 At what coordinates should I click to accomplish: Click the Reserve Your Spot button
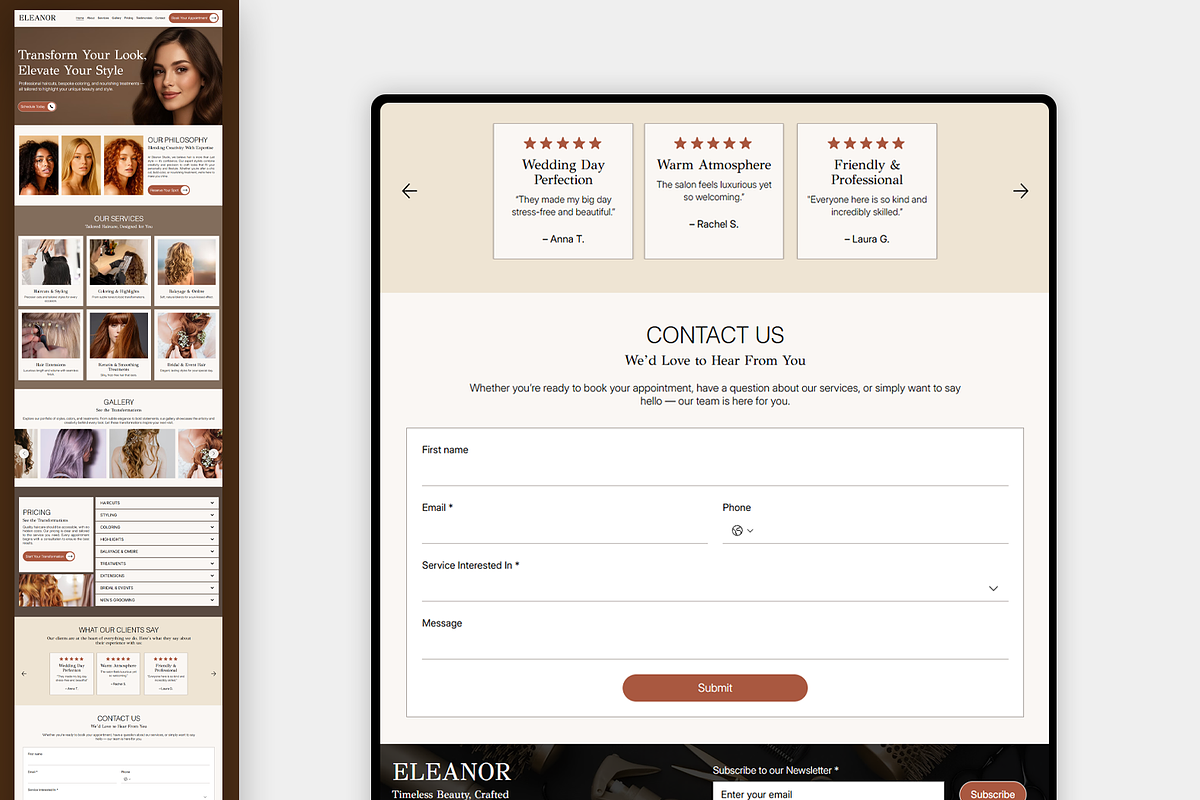pyautogui.click(x=168, y=190)
